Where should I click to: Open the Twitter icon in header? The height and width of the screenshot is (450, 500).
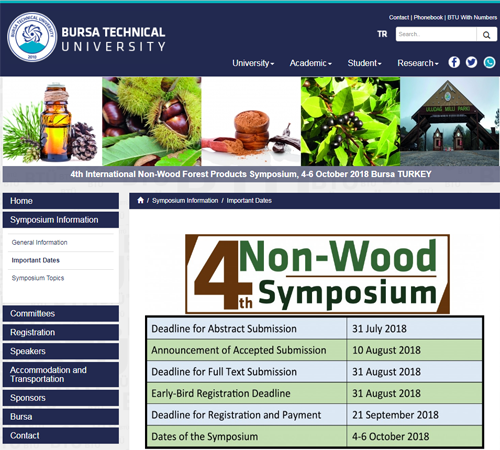coord(471,62)
